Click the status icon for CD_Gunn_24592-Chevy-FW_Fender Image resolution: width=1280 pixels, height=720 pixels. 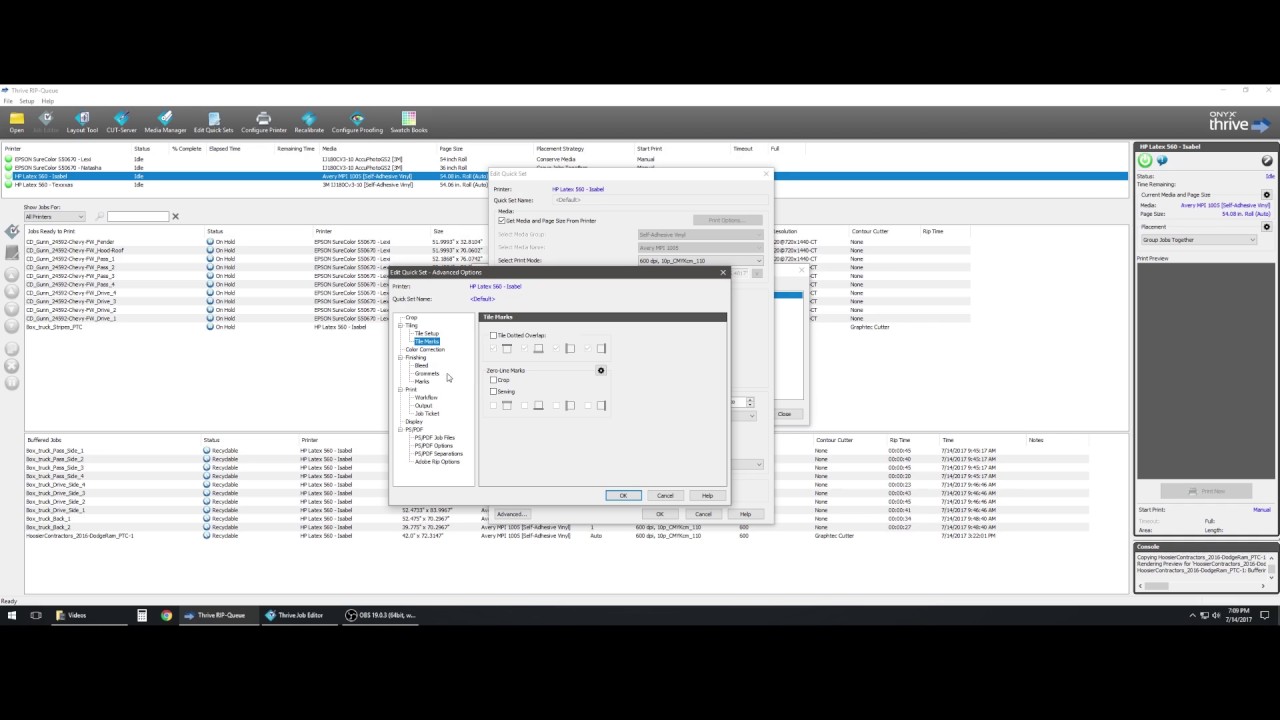point(211,242)
